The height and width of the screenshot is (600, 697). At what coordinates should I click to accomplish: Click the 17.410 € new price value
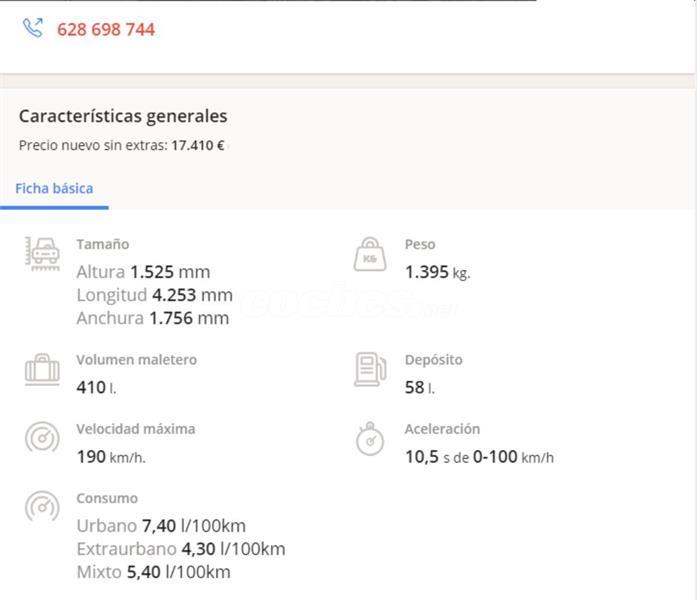point(197,145)
